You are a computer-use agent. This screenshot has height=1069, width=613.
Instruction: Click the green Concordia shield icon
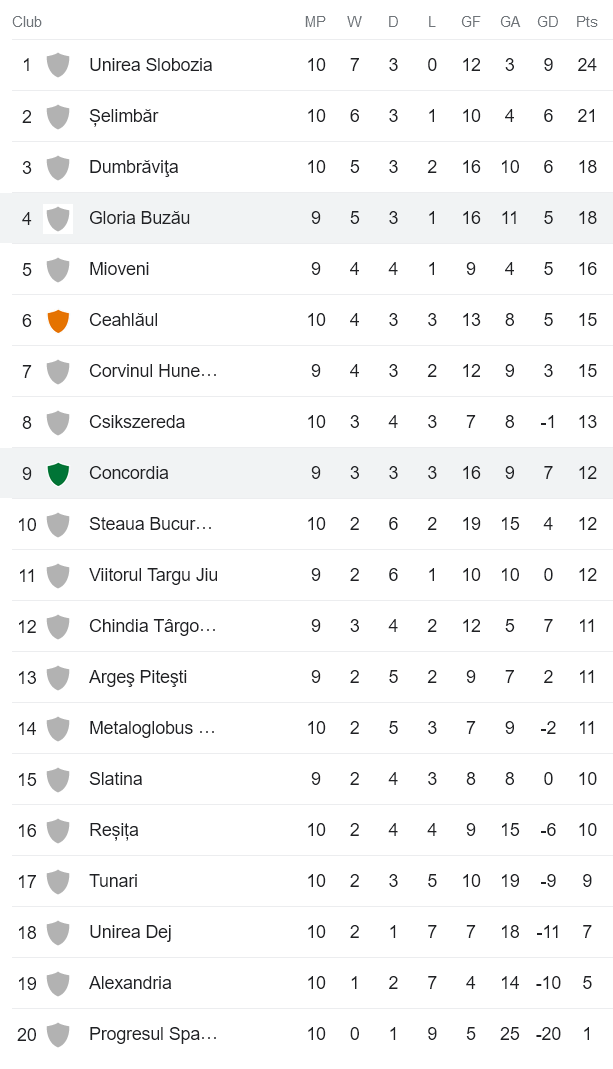coord(58,473)
